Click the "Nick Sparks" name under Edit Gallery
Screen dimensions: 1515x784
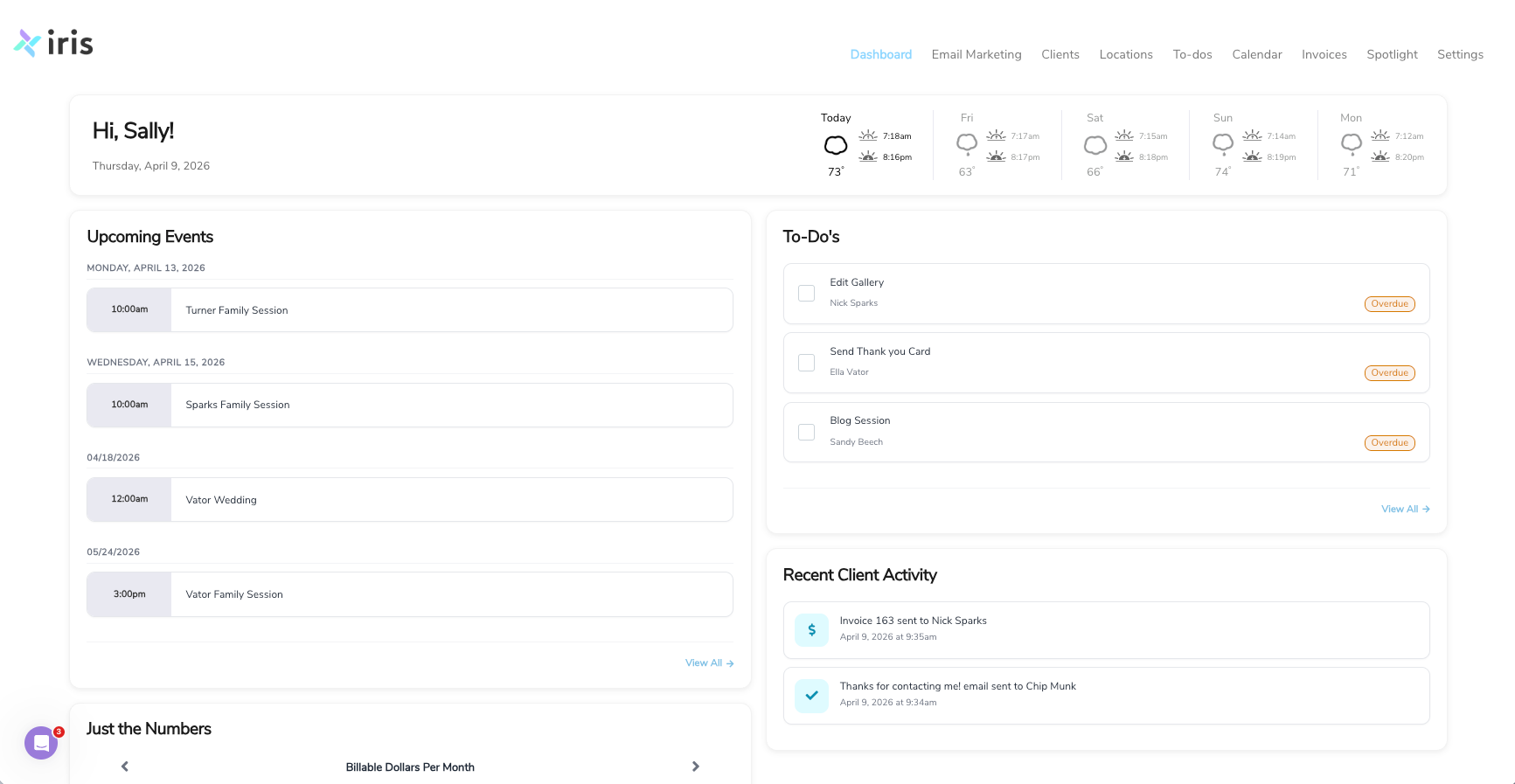tap(854, 303)
